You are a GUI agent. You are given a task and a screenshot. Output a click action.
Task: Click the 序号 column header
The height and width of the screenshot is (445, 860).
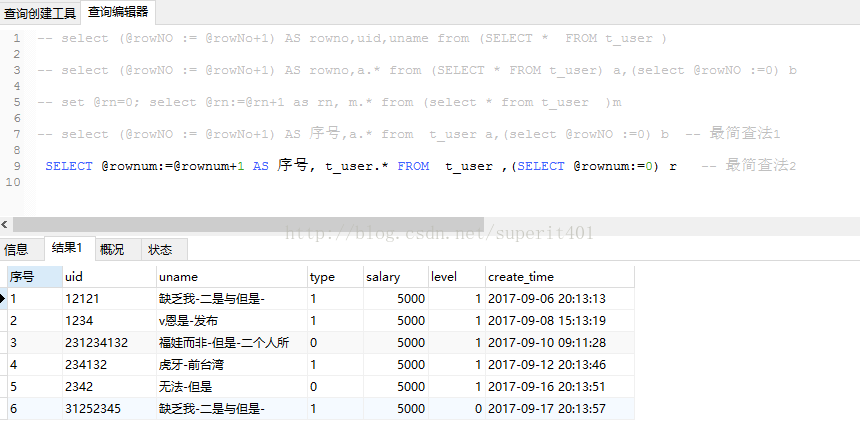[x=35, y=277]
